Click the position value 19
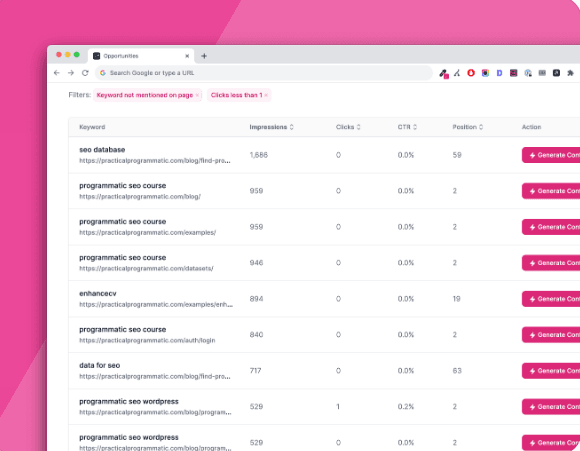Screen dimensions: 580x451 (x=456, y=299)
